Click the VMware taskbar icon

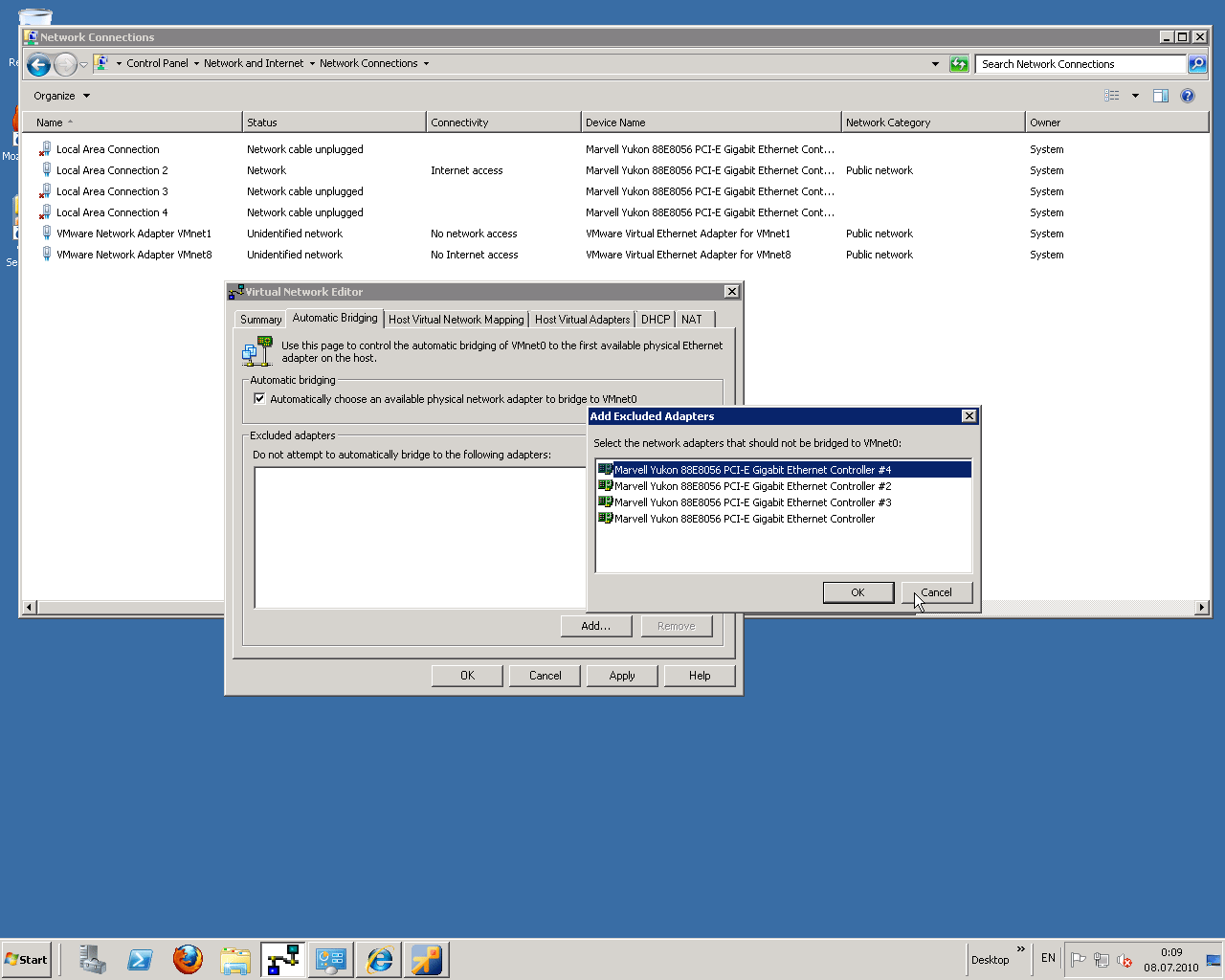[x=427, y=959]
